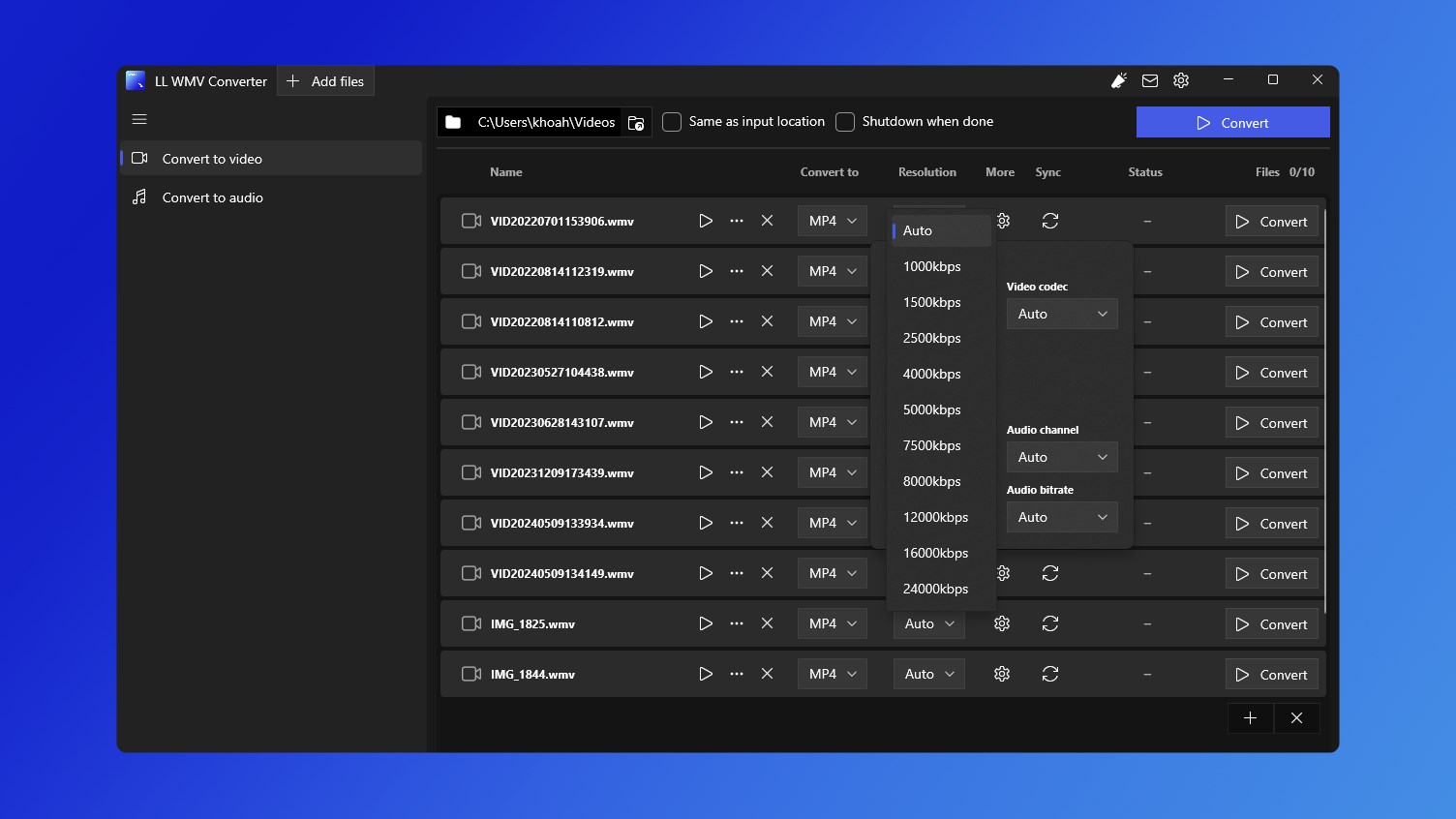
Task: Expand the Video codec dropdown
Action: coord(1062,314)
